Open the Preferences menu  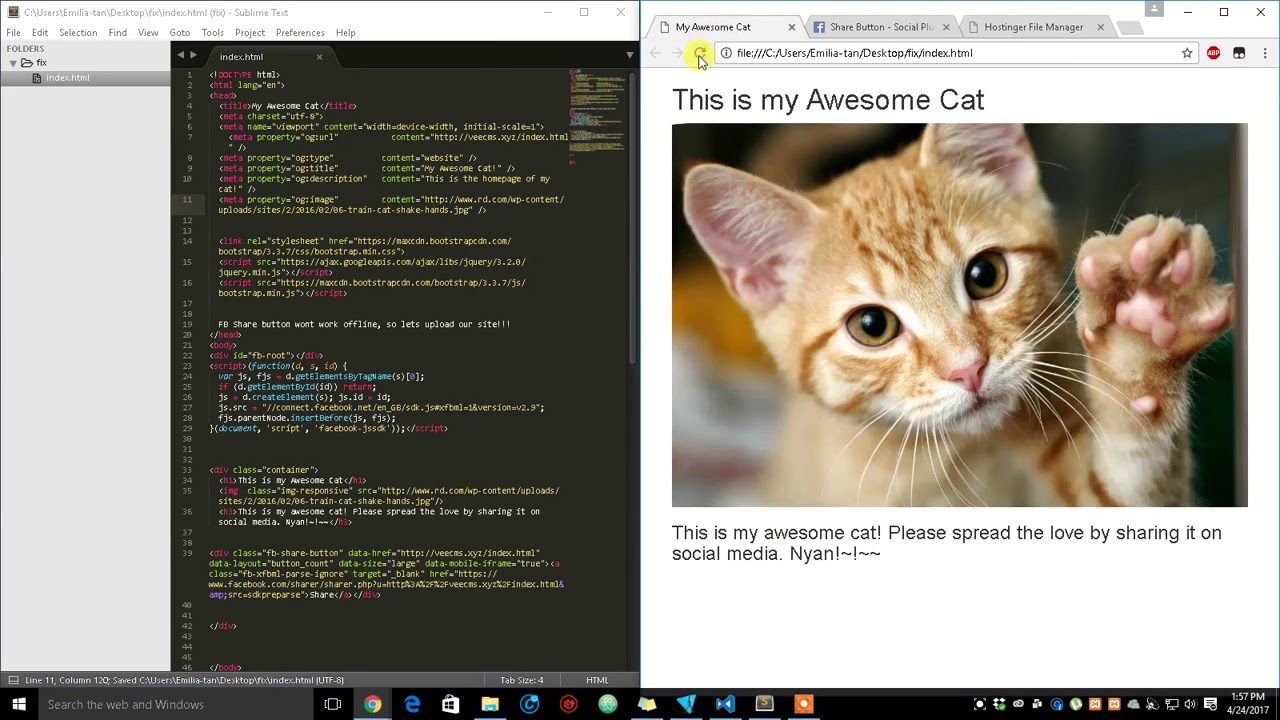(300, 32)
